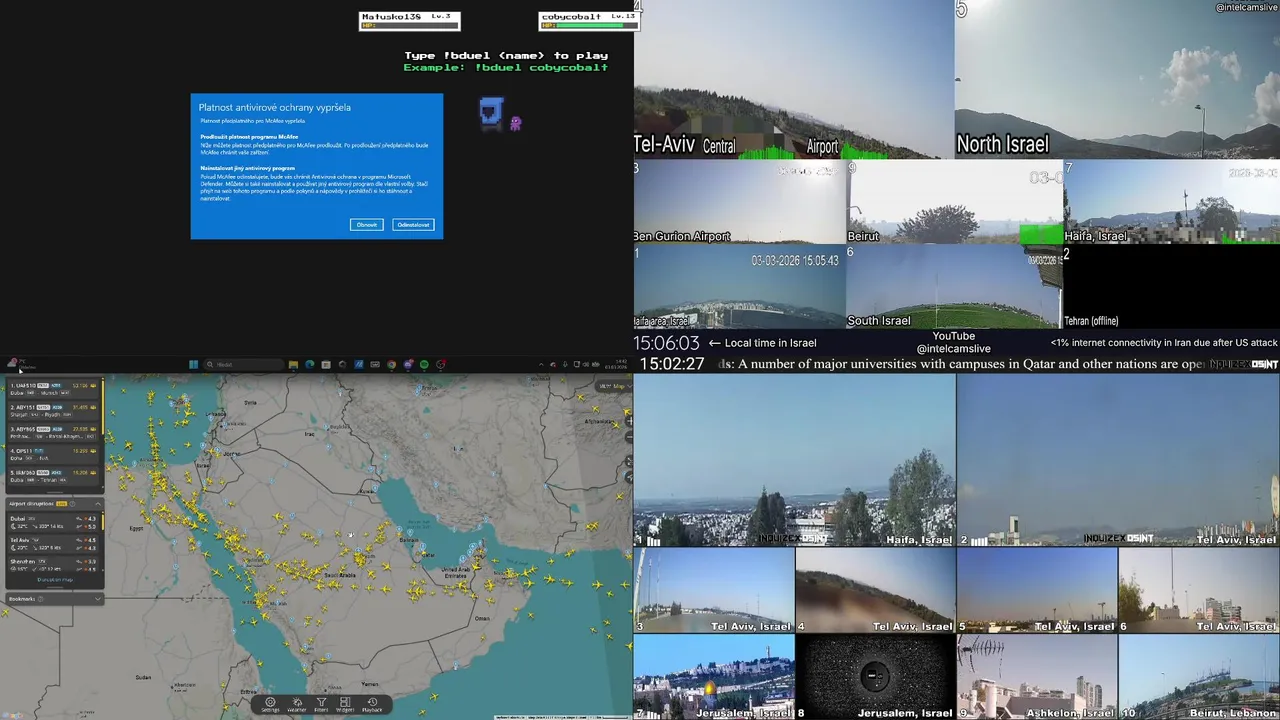1280x720 pixels.
Task: Open Widgets in the flight map toolbar
Action: 345,705
